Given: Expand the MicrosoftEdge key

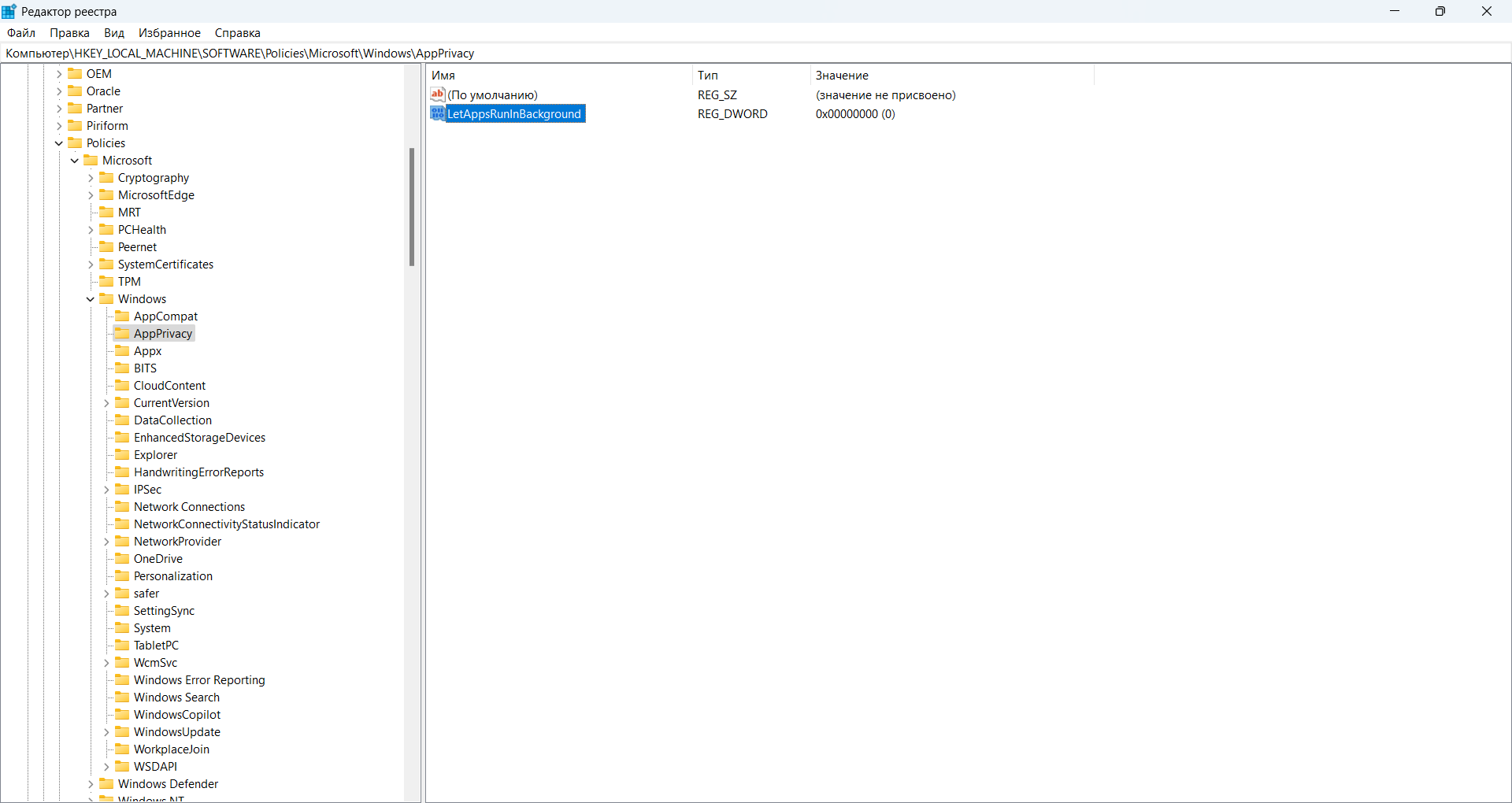Looking at the screenshot, I should point(91,195).
